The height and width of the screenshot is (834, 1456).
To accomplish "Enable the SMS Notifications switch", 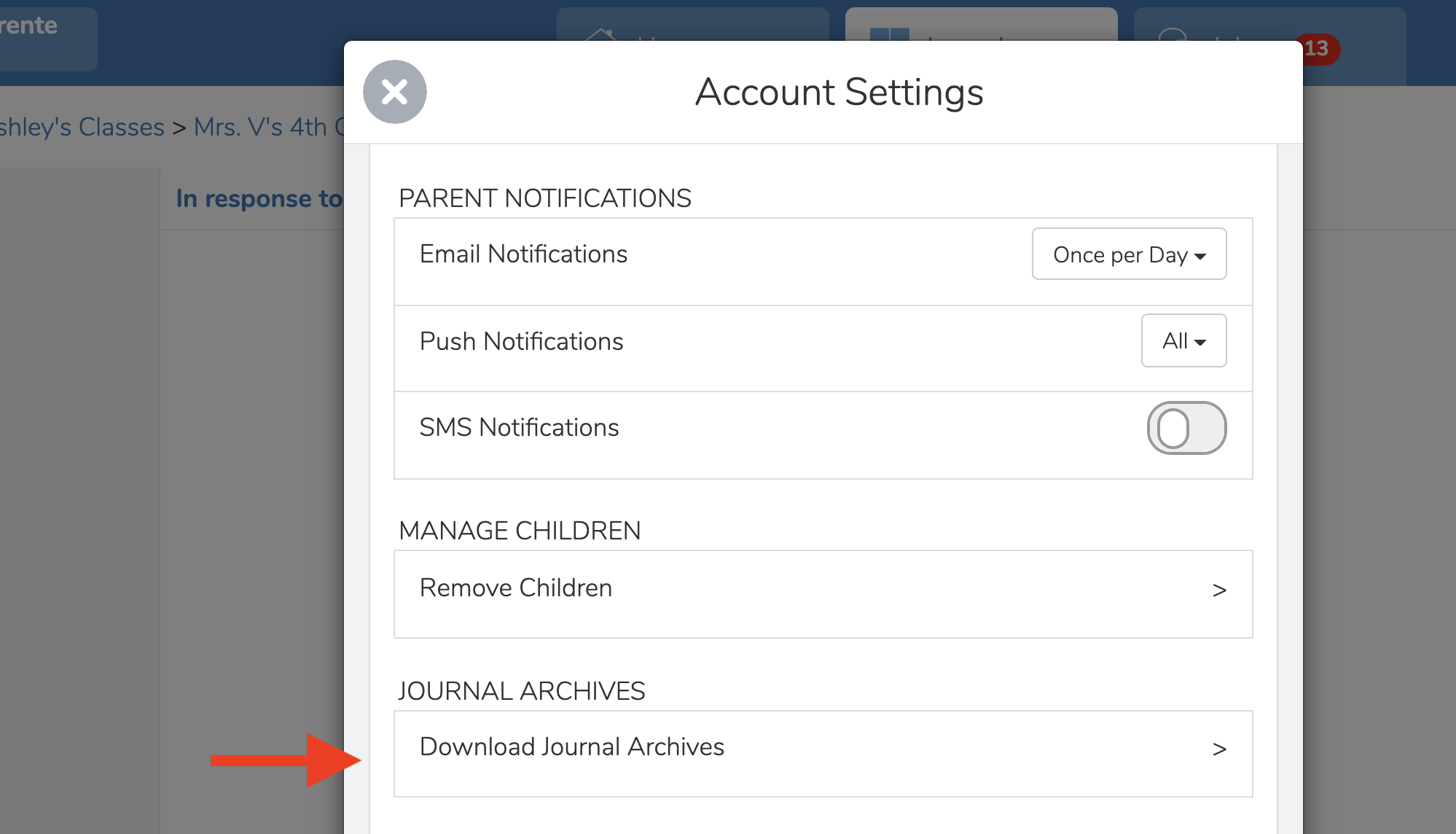I will click(1186, 428).
